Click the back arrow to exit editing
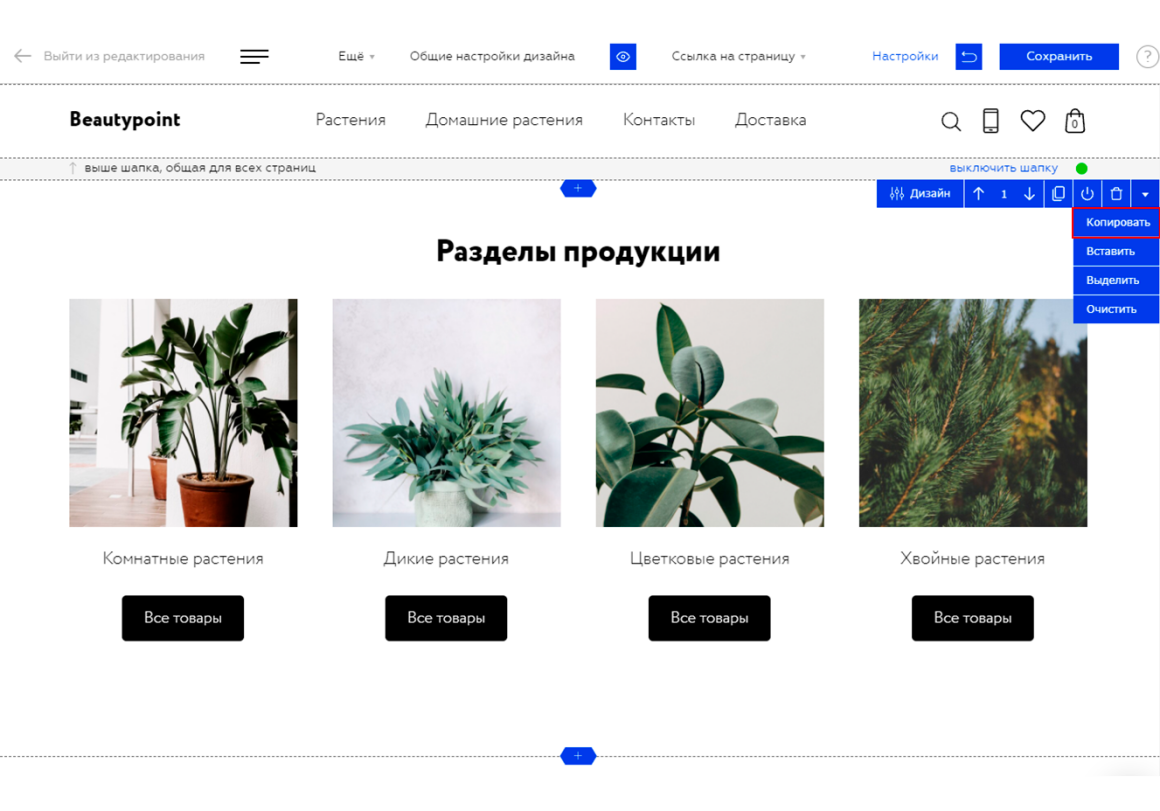The height and width of the screenshot is (811, 1160). point(23,55)
